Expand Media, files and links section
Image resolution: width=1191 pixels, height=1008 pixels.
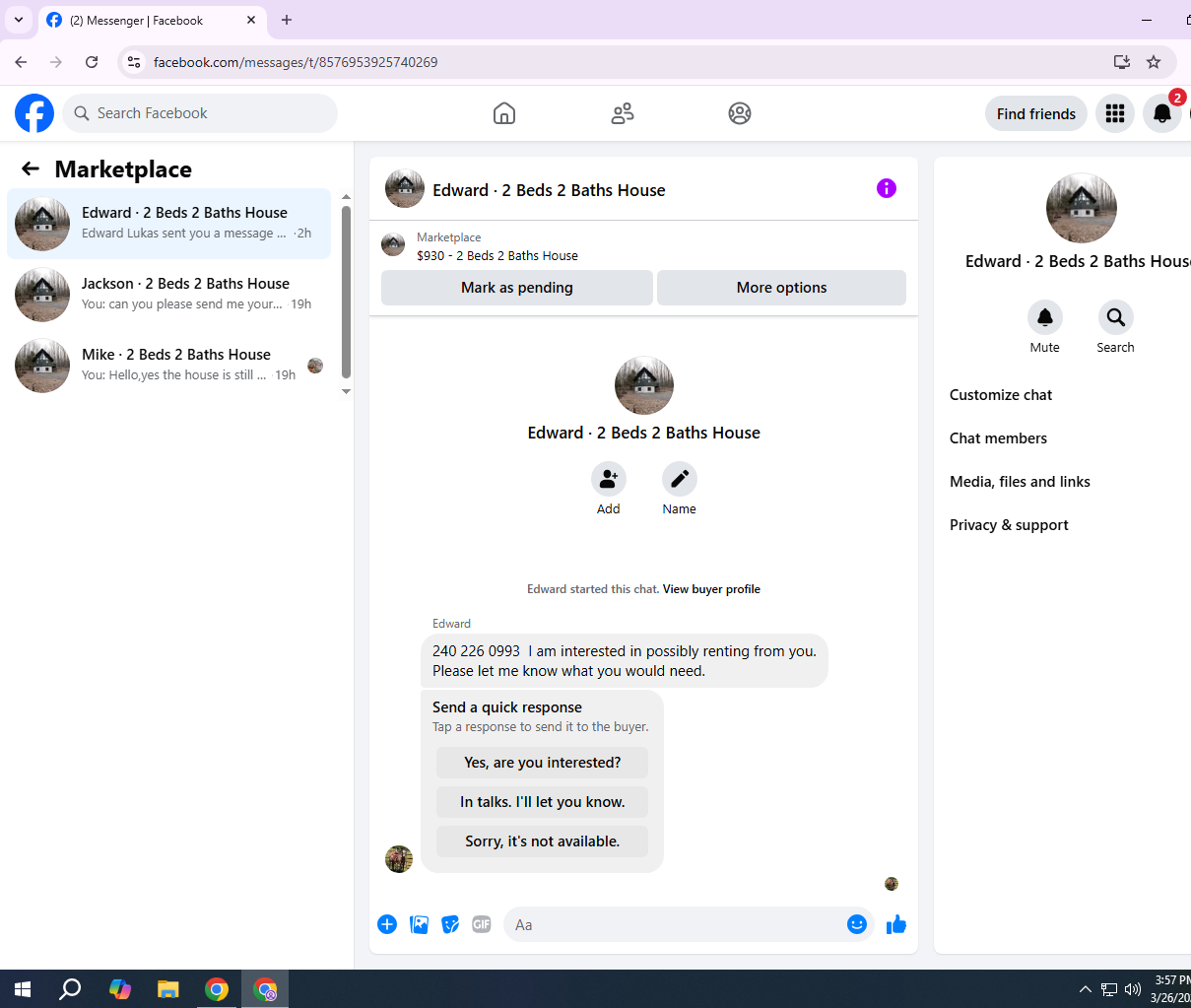[x=1020, y=482]
